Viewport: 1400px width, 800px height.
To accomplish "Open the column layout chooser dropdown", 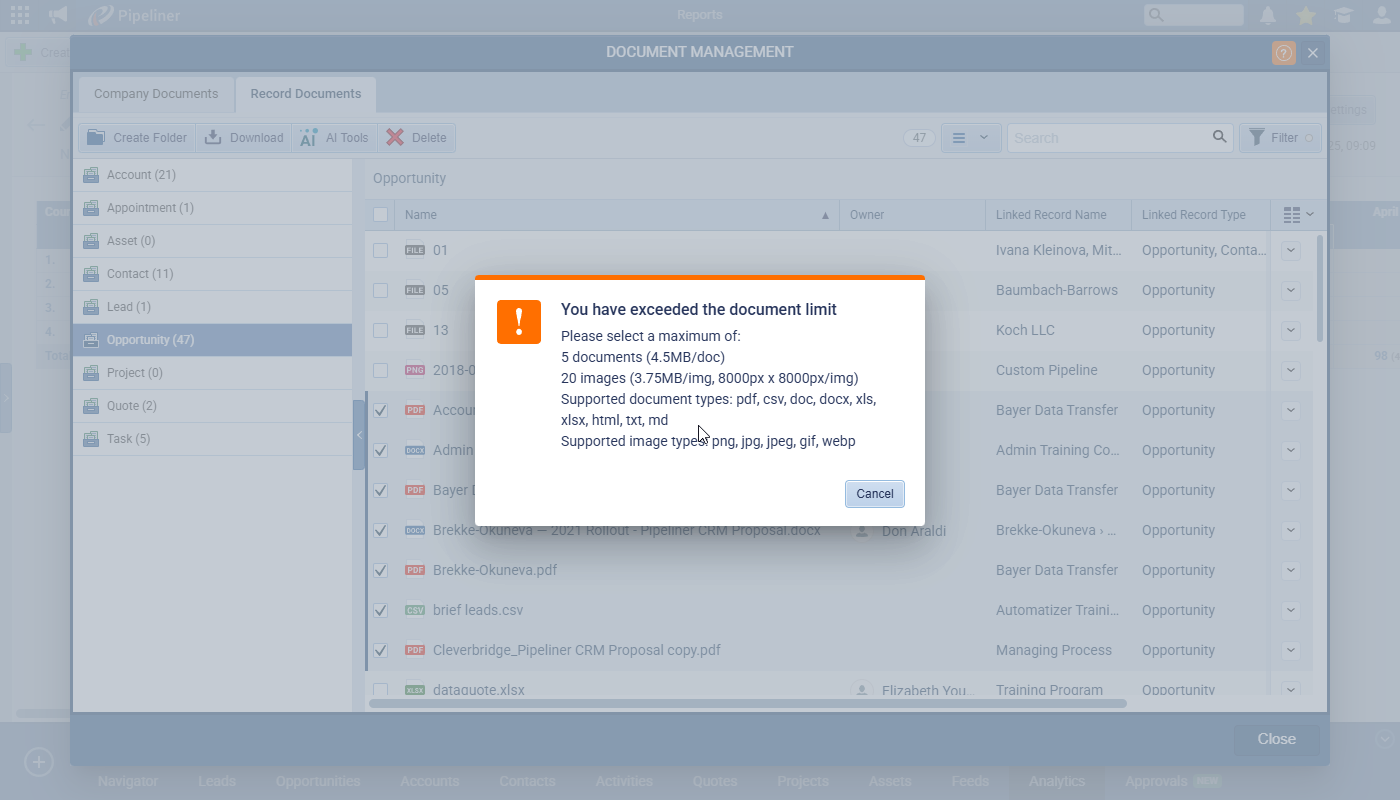I will coord(1298,214).
